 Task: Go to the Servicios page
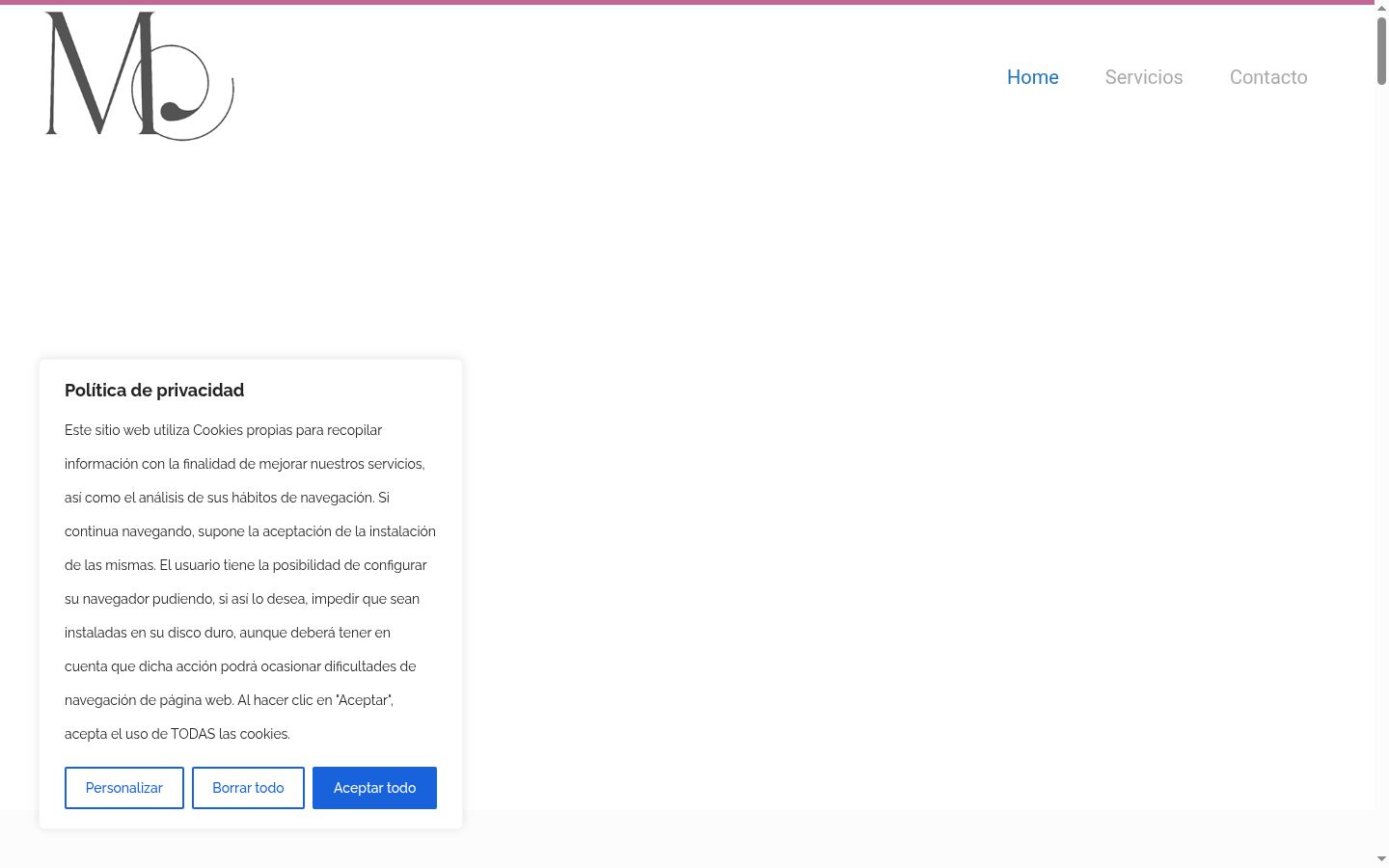[x=1144, y=77]
